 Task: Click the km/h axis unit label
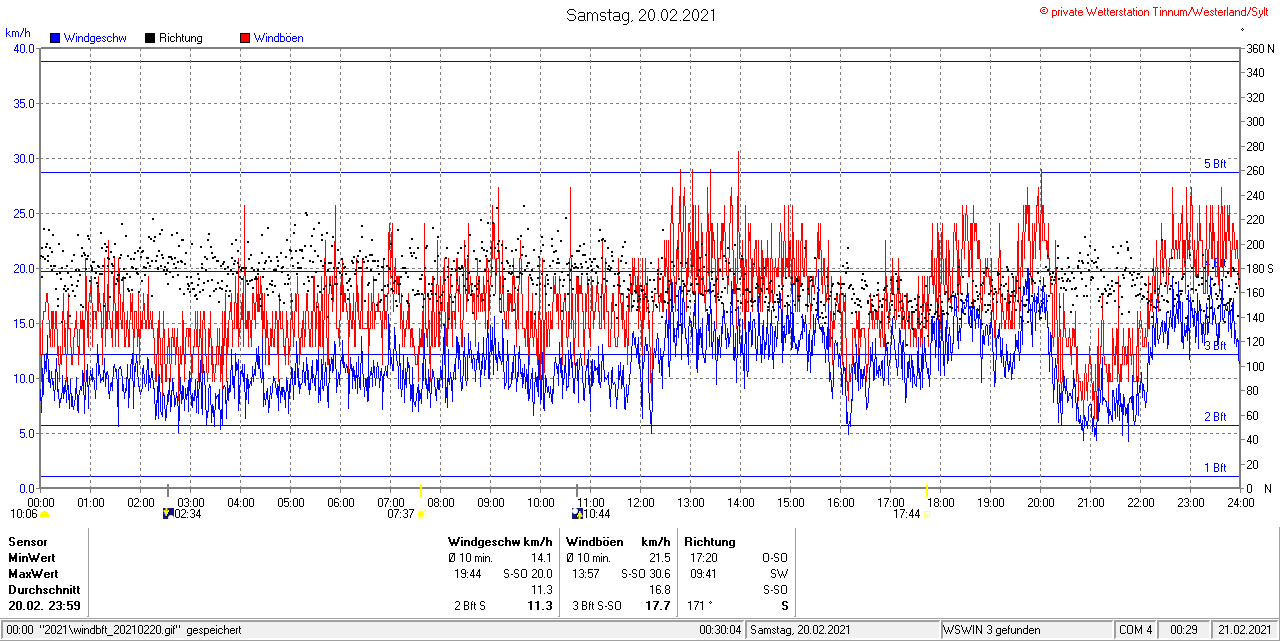(x=17, y=33)
